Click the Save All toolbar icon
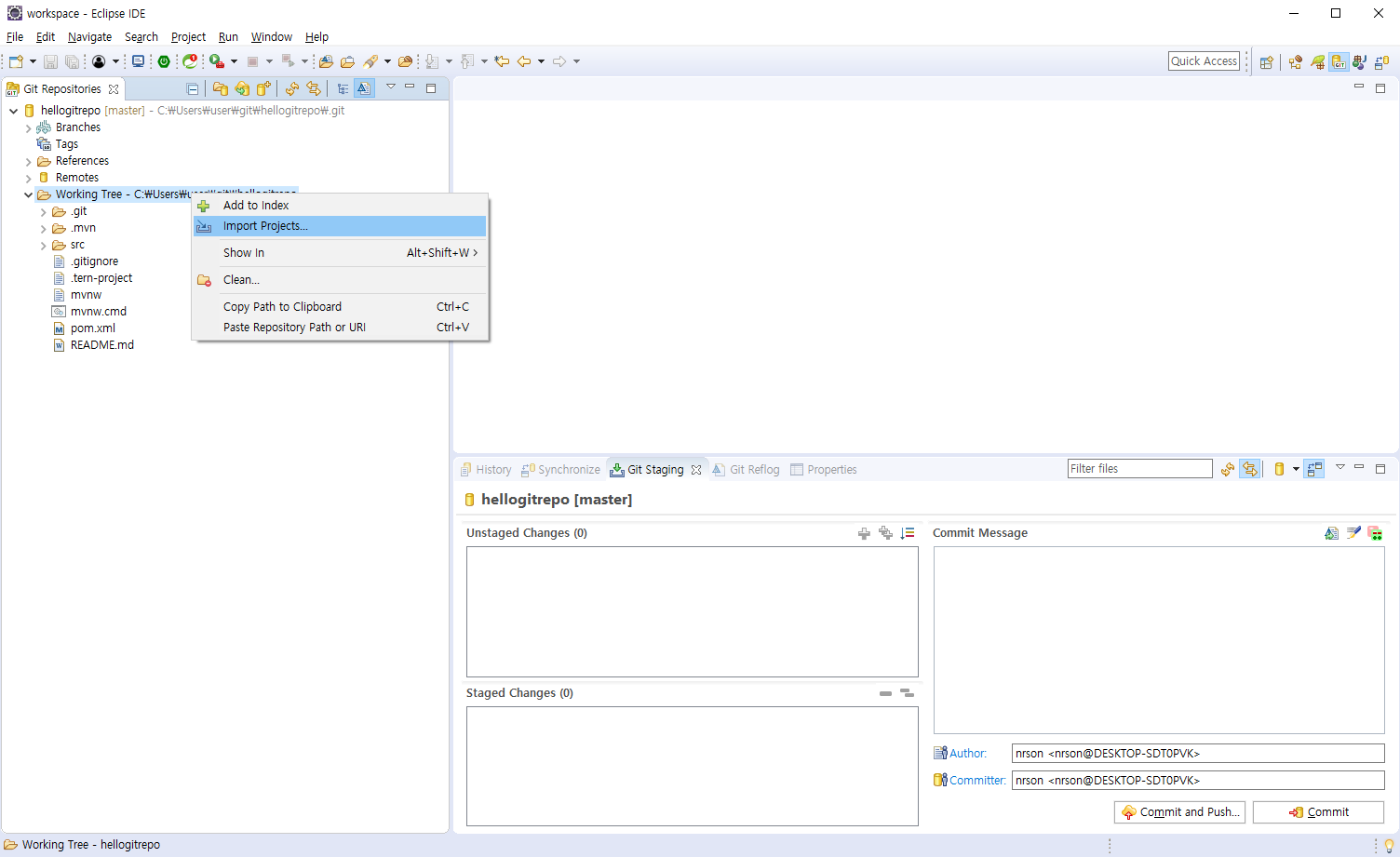The image size is (1400, 857). pos(72,61)
